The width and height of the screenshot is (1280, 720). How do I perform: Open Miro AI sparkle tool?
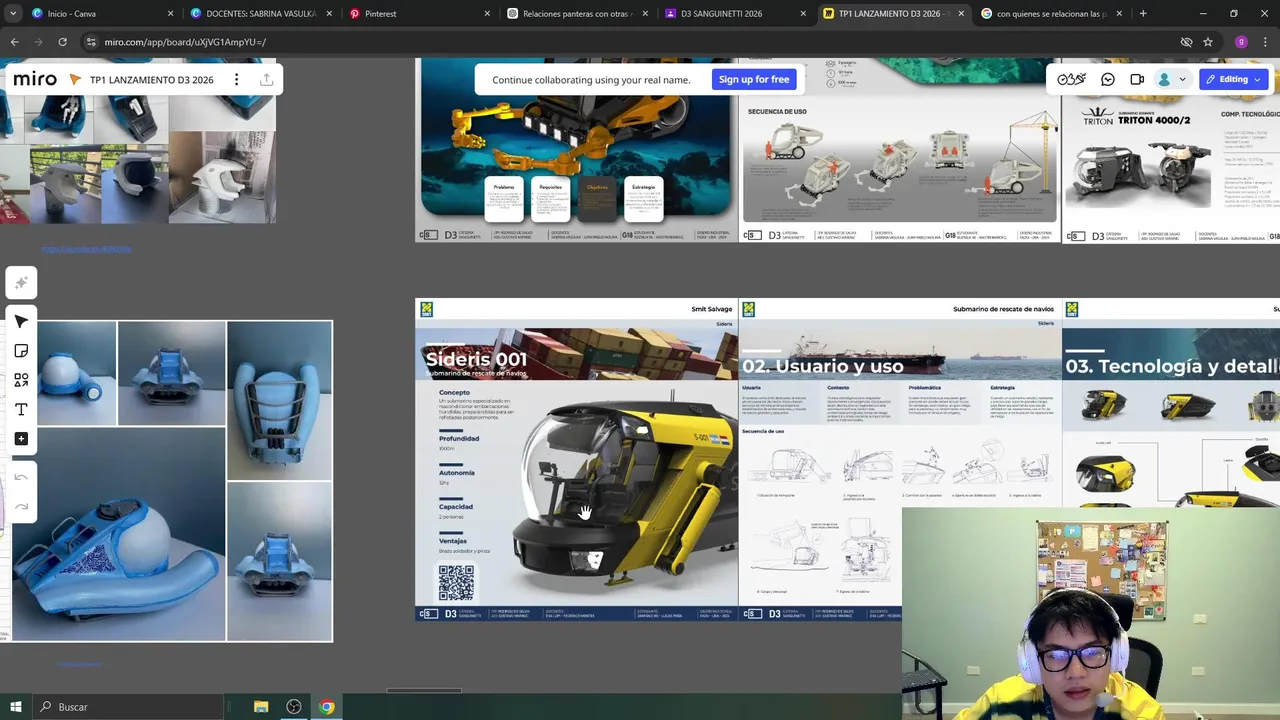pos(21,283)
